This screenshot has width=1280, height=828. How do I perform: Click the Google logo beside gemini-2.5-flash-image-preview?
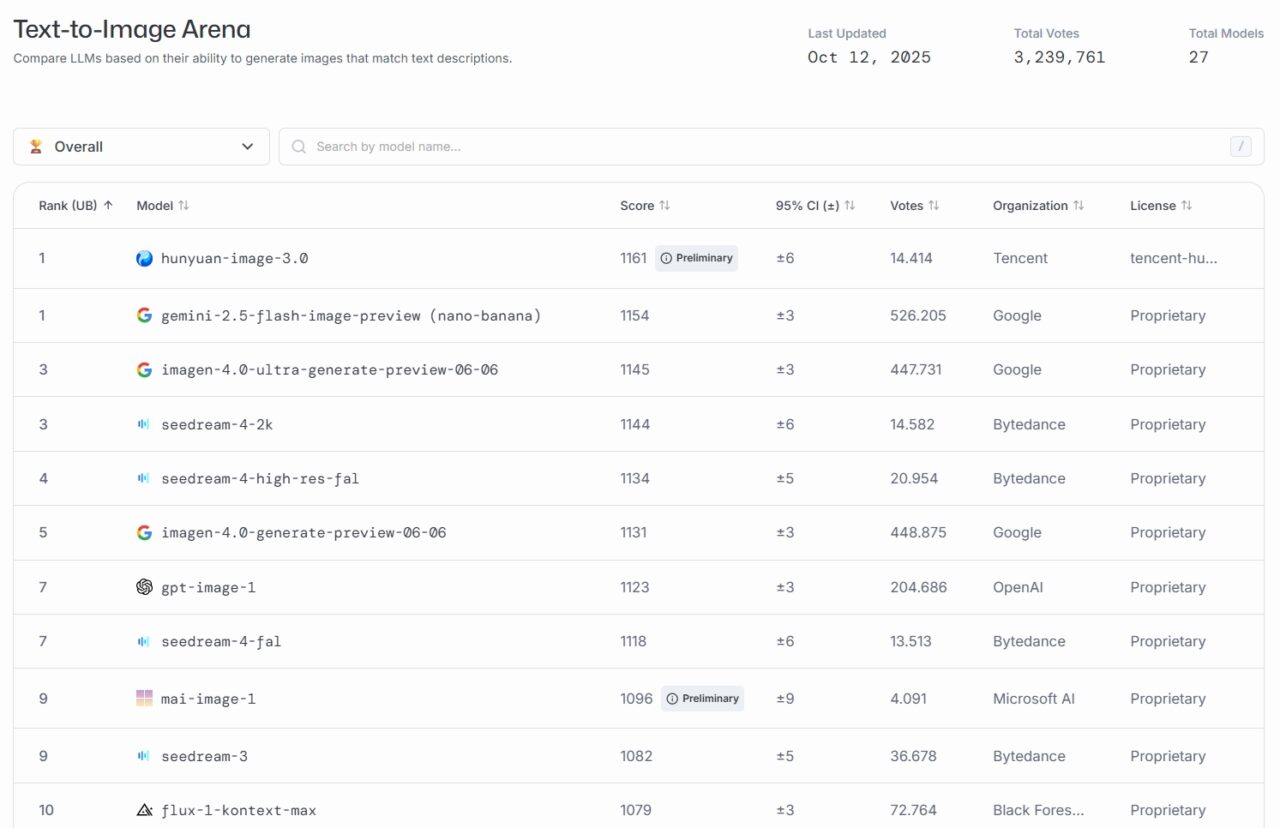pos(144,315)
